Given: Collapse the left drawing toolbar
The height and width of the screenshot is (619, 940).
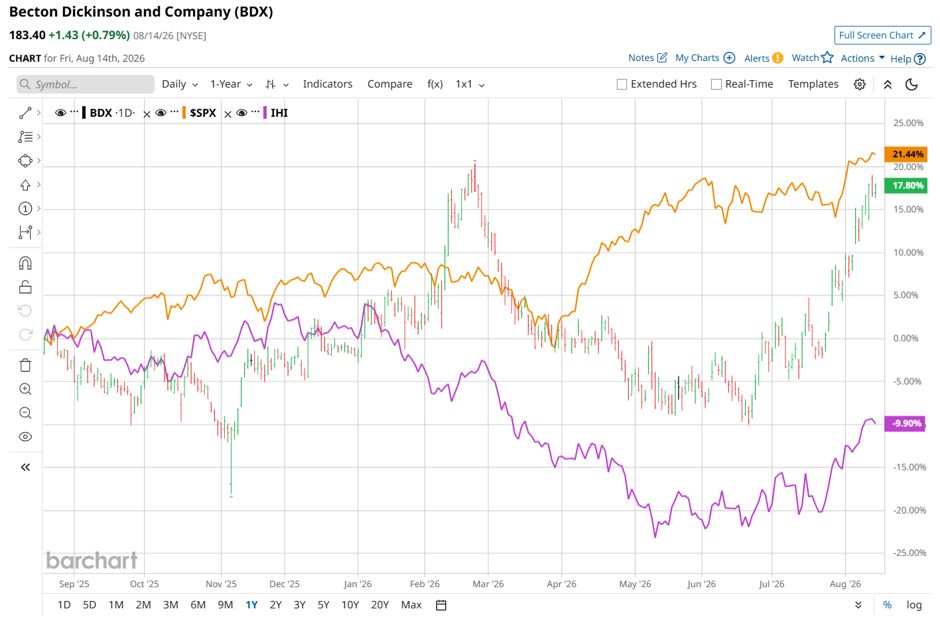Looking at the screenshot, I should point(25,467).
